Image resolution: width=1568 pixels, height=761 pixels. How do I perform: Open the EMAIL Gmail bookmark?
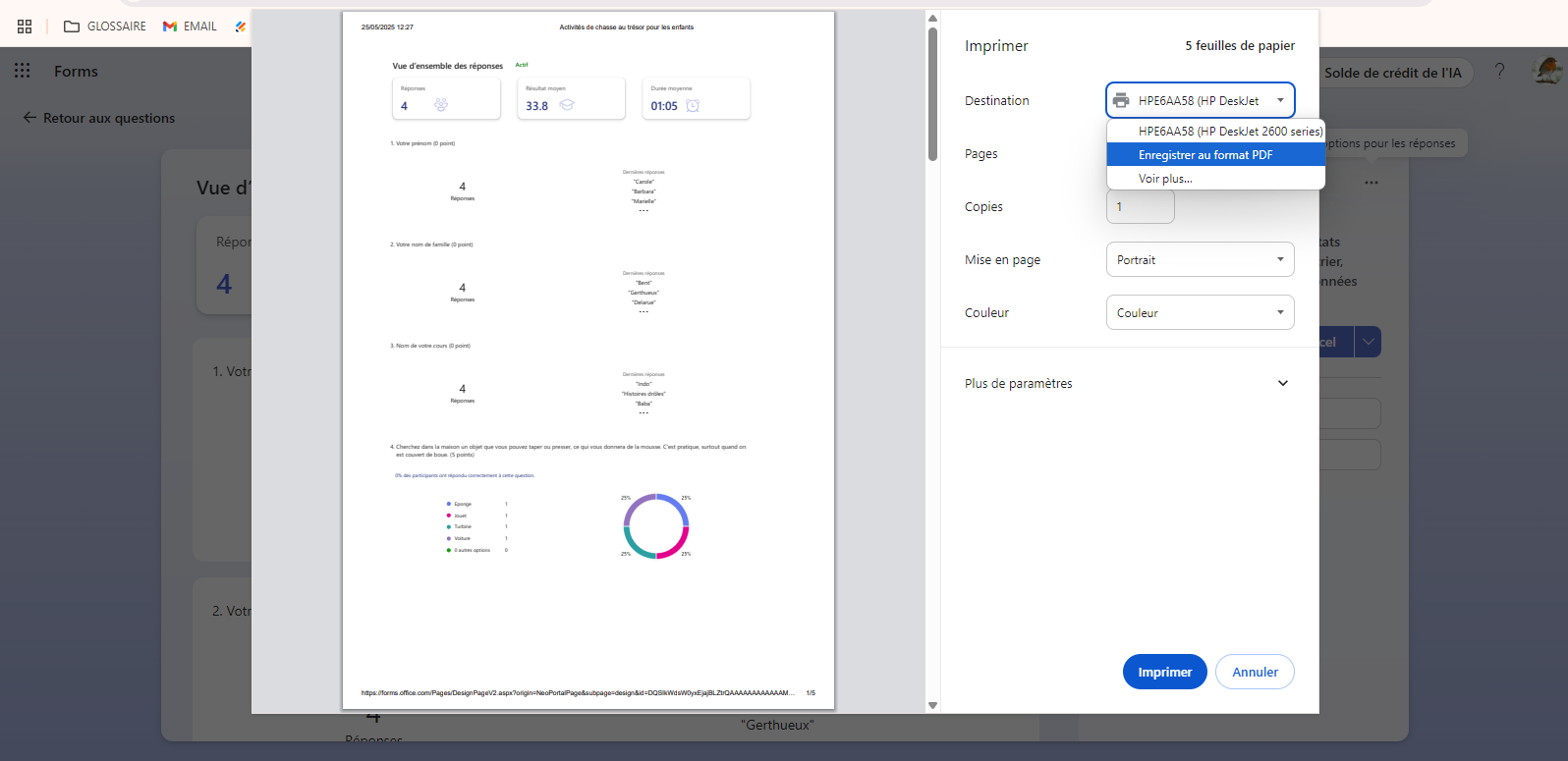tap(191, 27)
